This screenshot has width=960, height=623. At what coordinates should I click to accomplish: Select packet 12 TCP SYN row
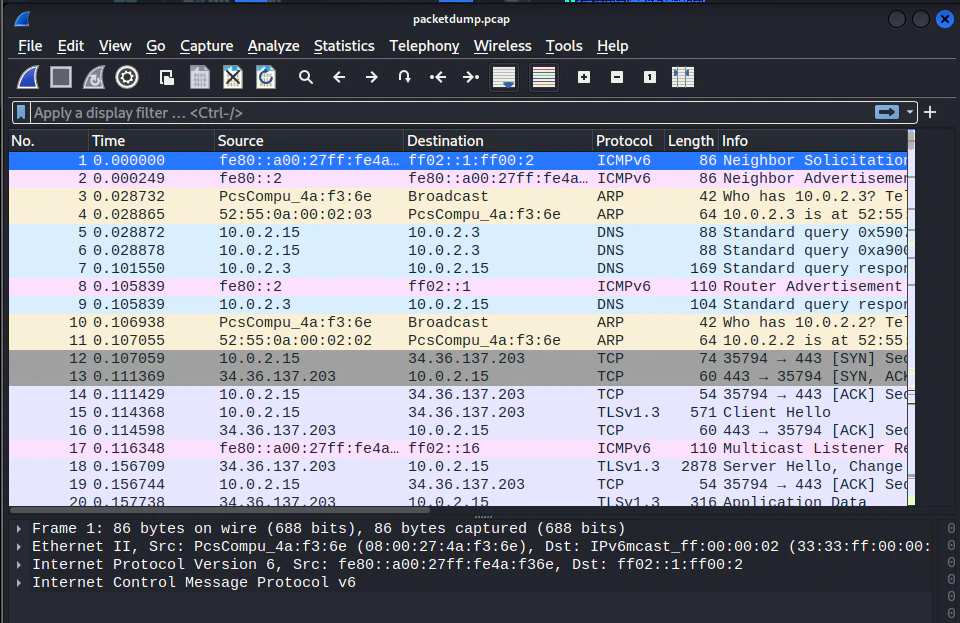(x=458, y=358)
